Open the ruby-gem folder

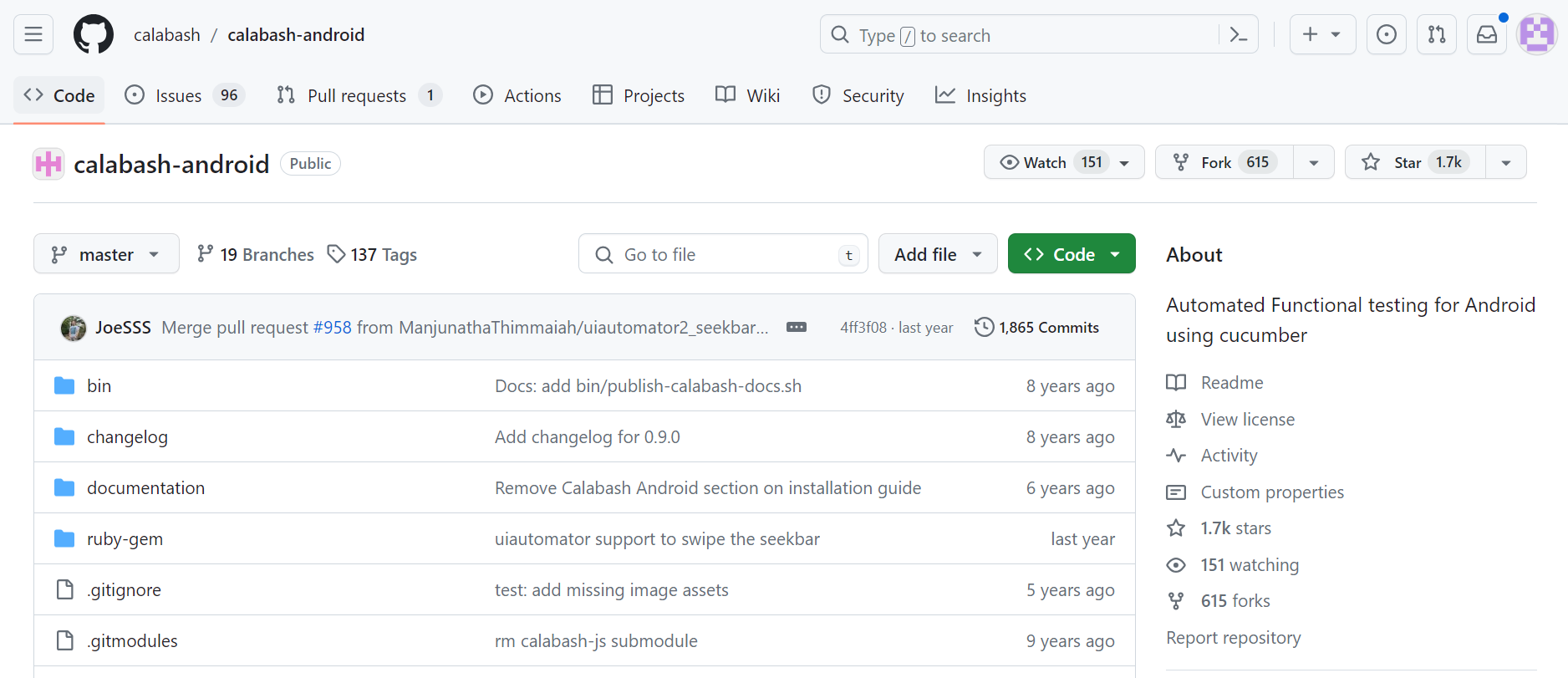(125, 539)
